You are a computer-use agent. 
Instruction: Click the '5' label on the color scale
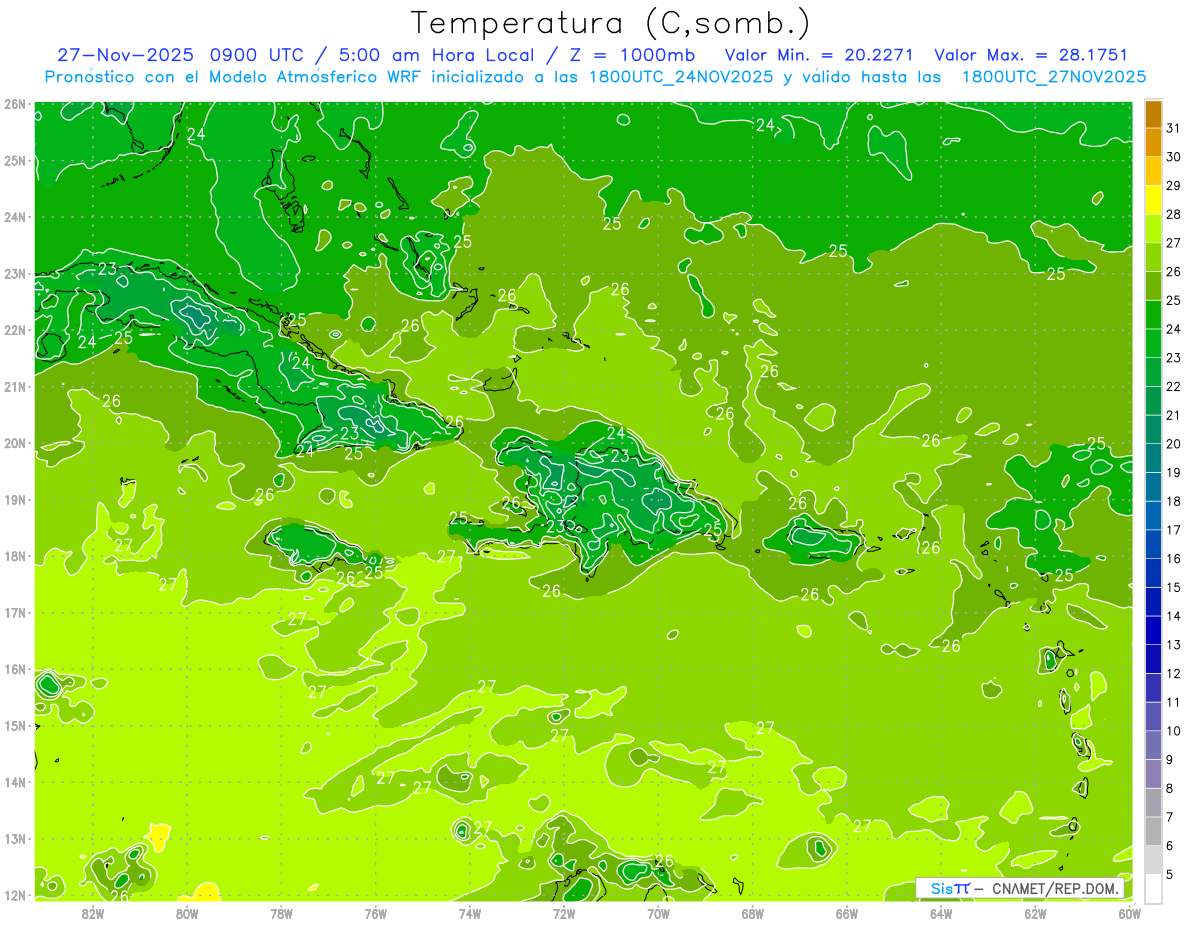1170,874
